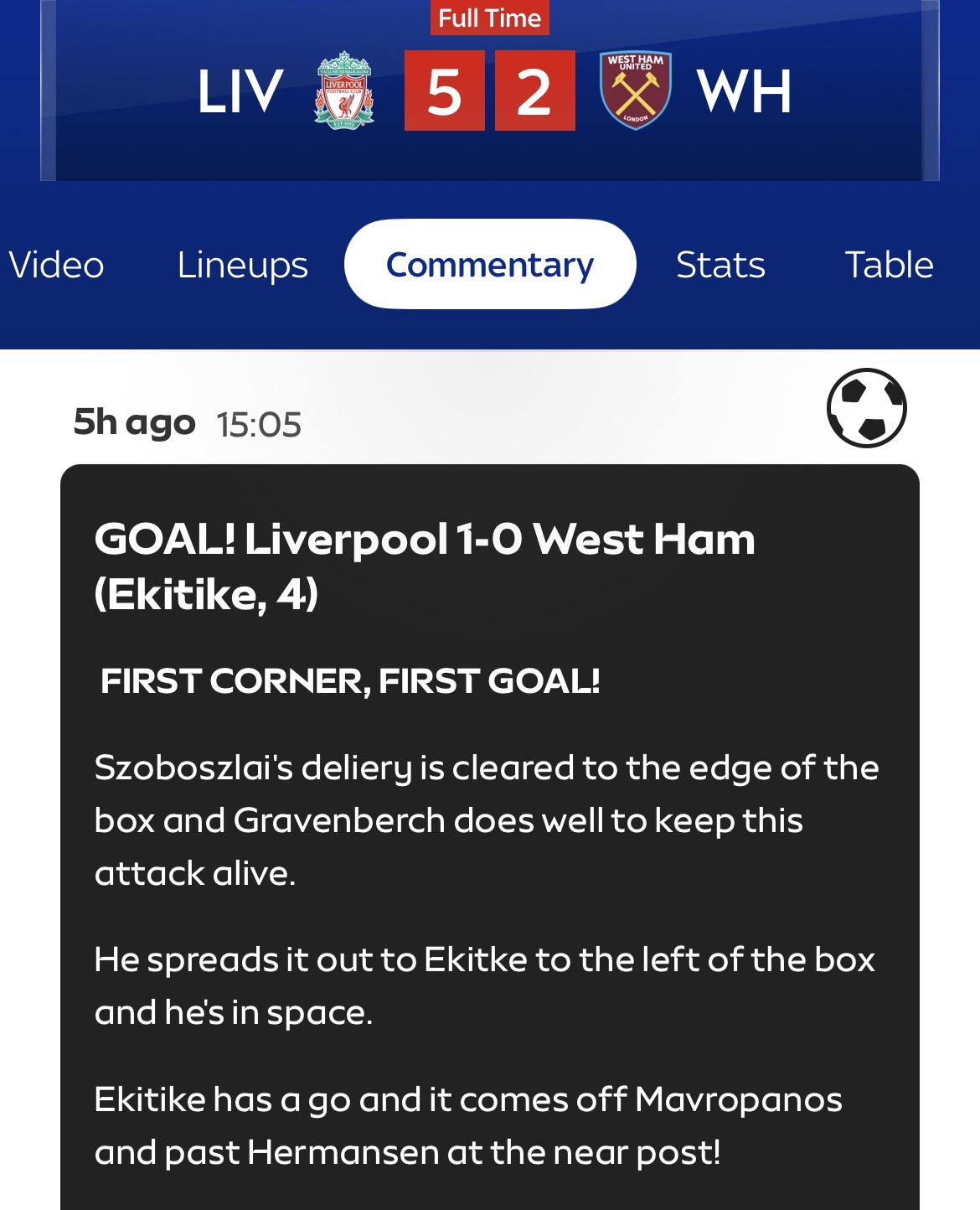Tap the 'He spreads it out' paragraph

click(484, 985)
